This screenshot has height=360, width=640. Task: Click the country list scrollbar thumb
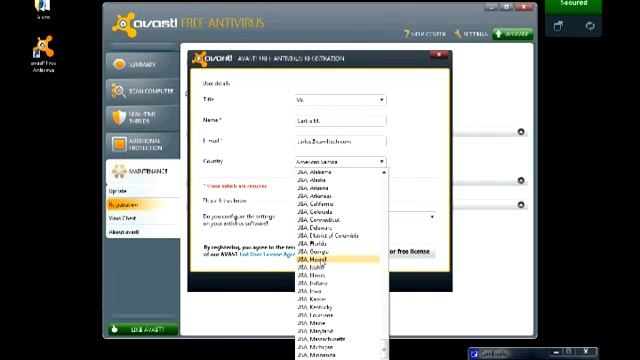(x=384, y=348)
